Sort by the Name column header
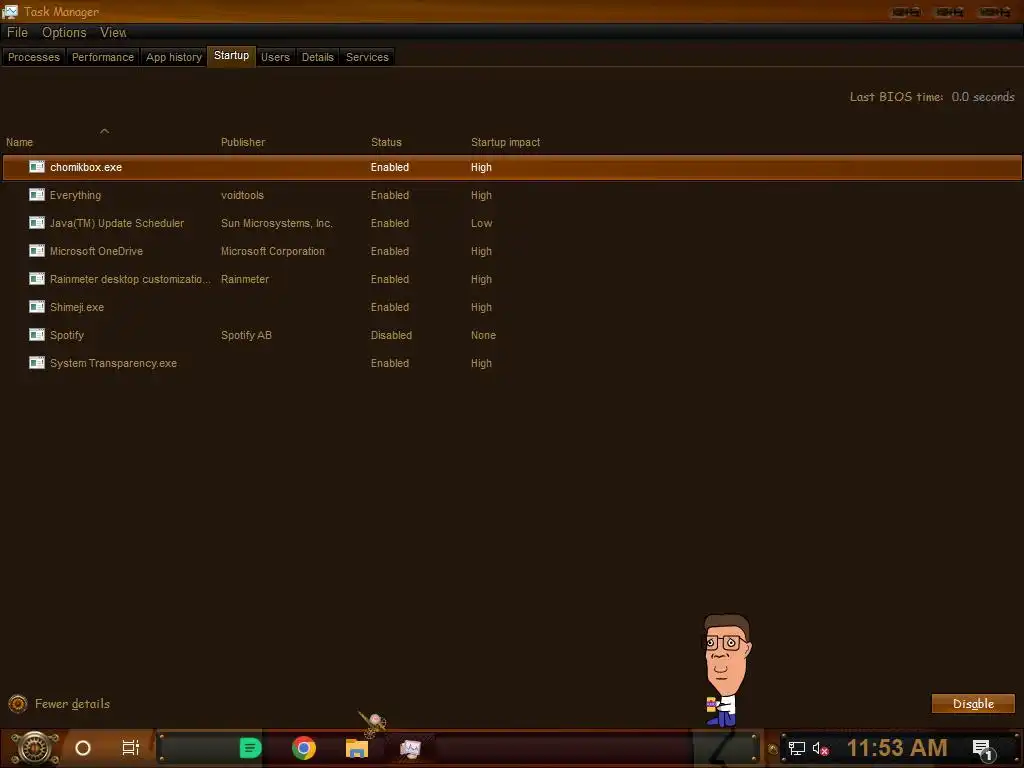The image size is (1024, 768). [20, 142]
